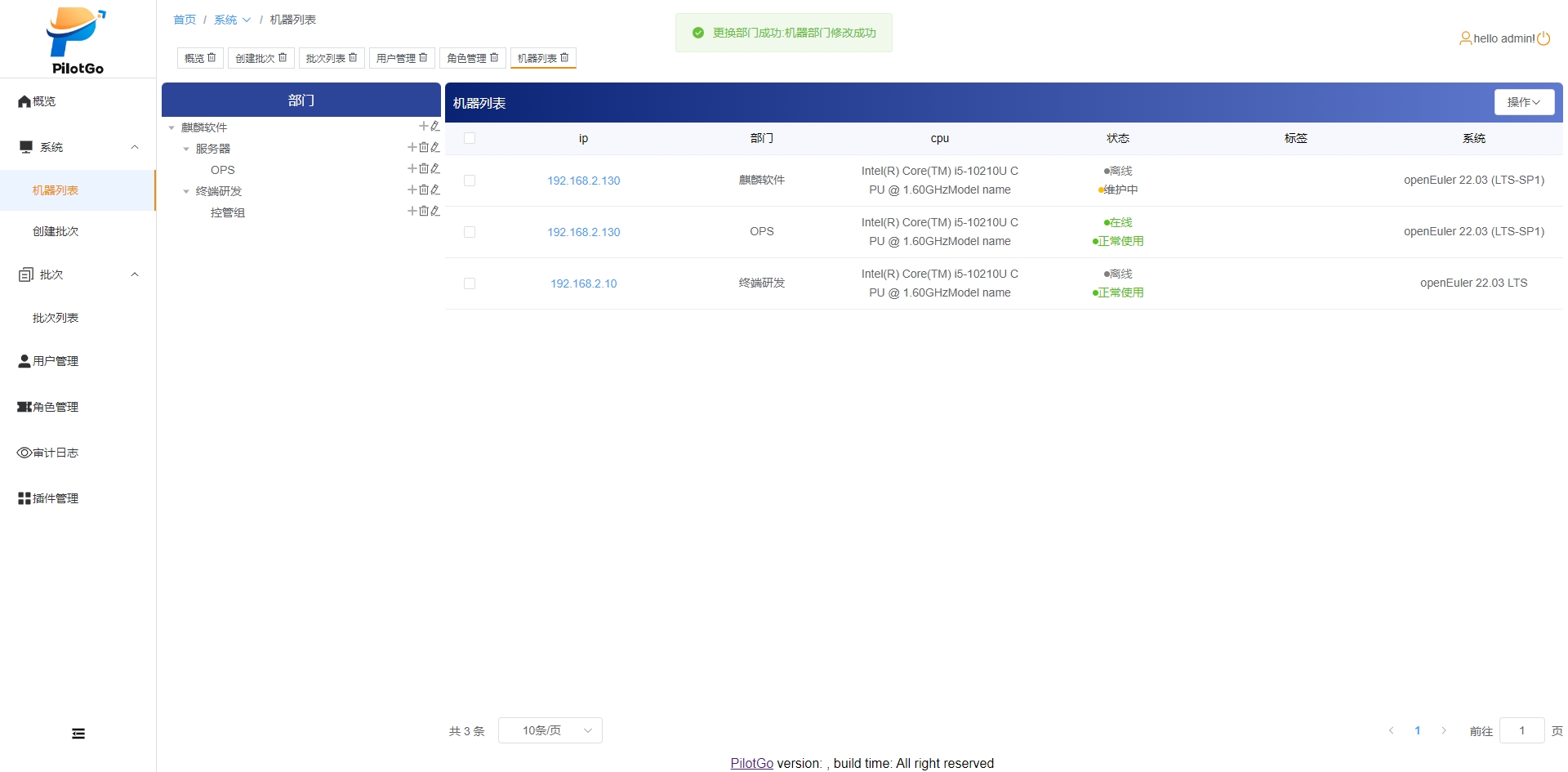1568x772 pixels.
Task: Collapse the sidebar using the bottom menu icon
Action: [x=78, y=734]
